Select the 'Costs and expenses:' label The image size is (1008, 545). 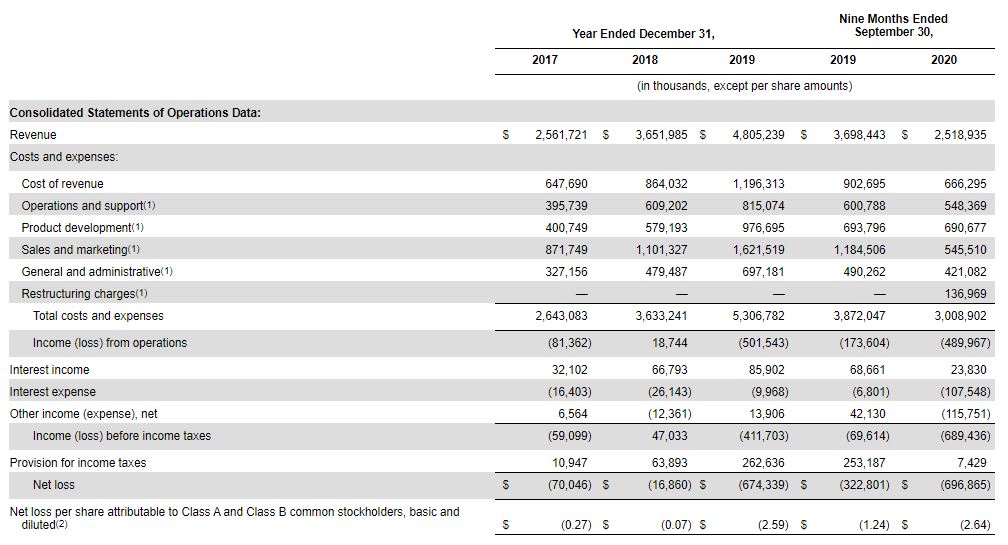[x=64, y=157]
